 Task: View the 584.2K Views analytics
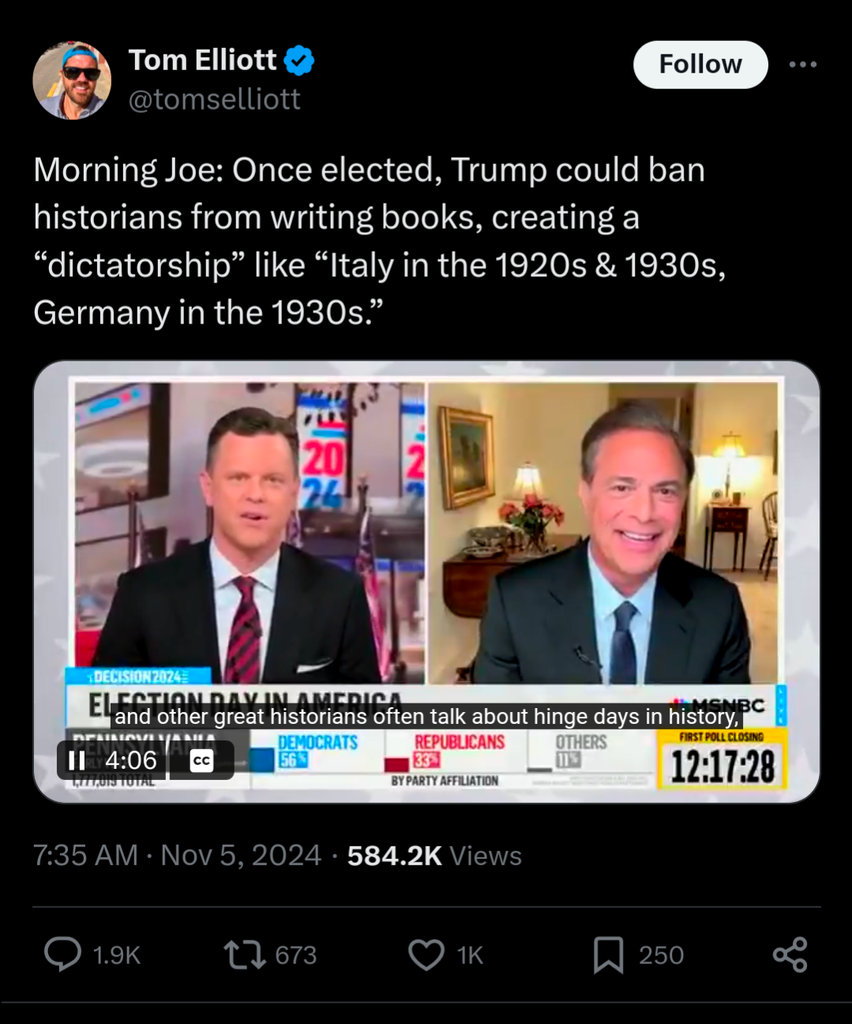pyautogui.click(x=434, y=856)
